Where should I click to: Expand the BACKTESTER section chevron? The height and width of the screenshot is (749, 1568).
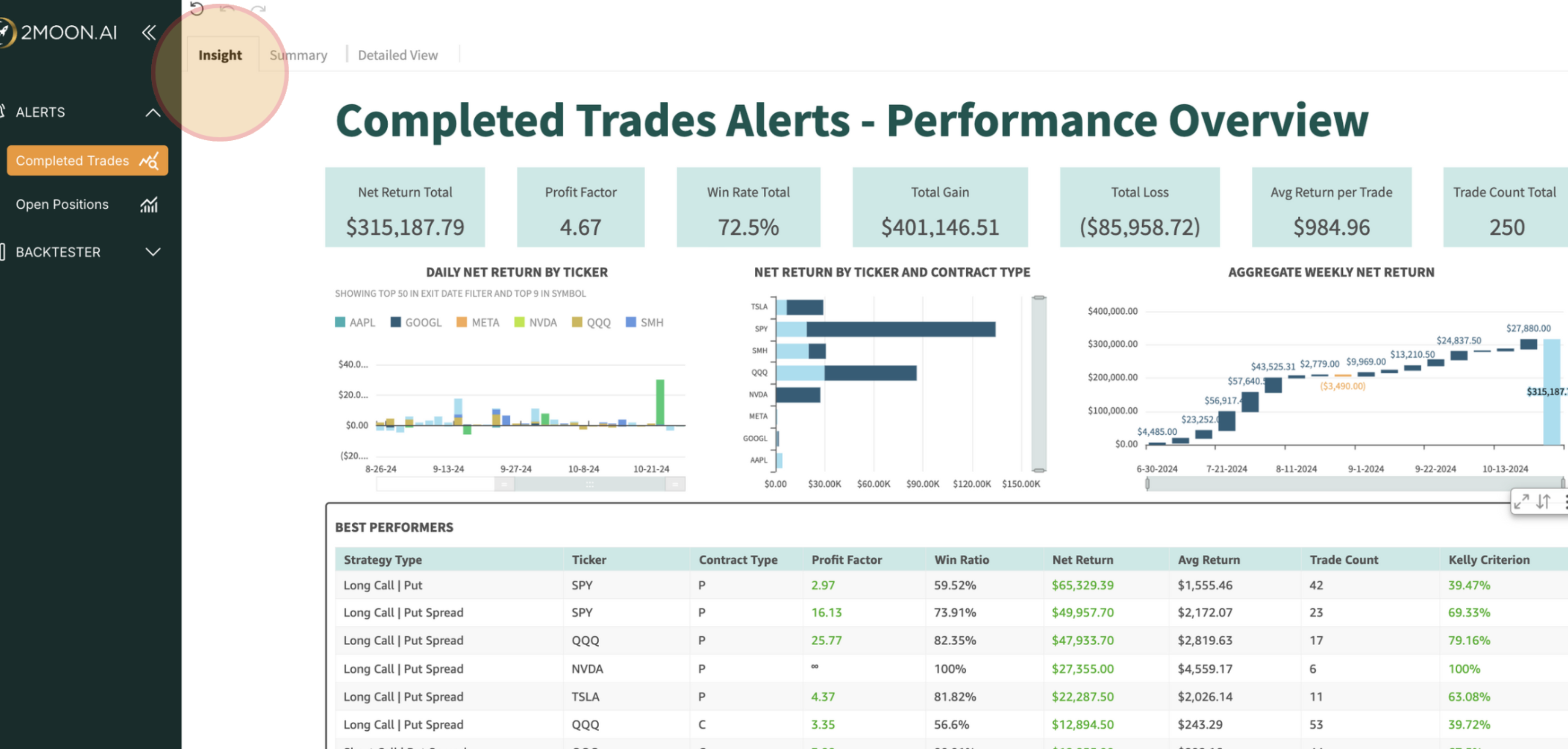point(153,252)
